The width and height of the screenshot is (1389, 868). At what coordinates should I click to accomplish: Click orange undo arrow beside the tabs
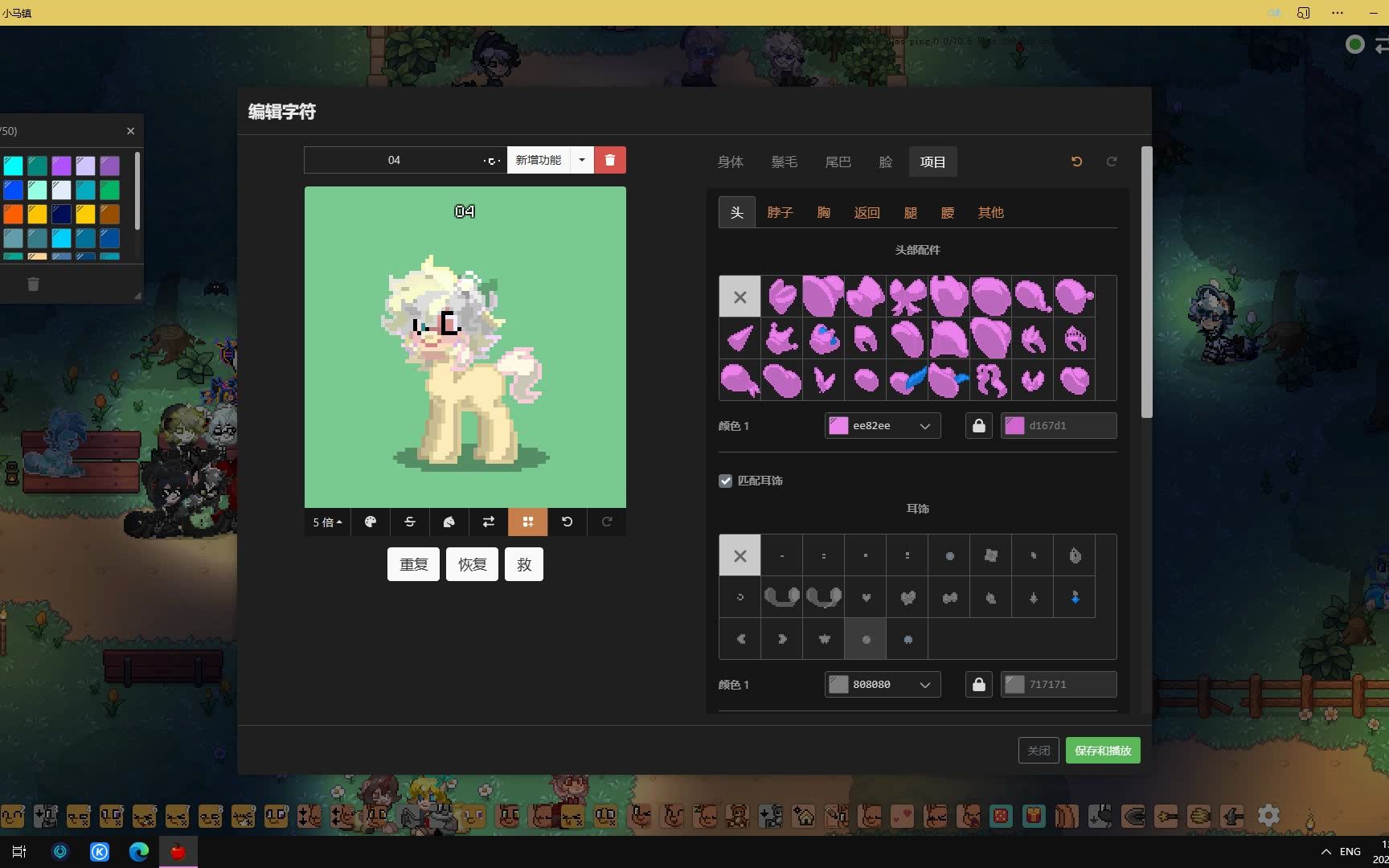[1077, 162]
